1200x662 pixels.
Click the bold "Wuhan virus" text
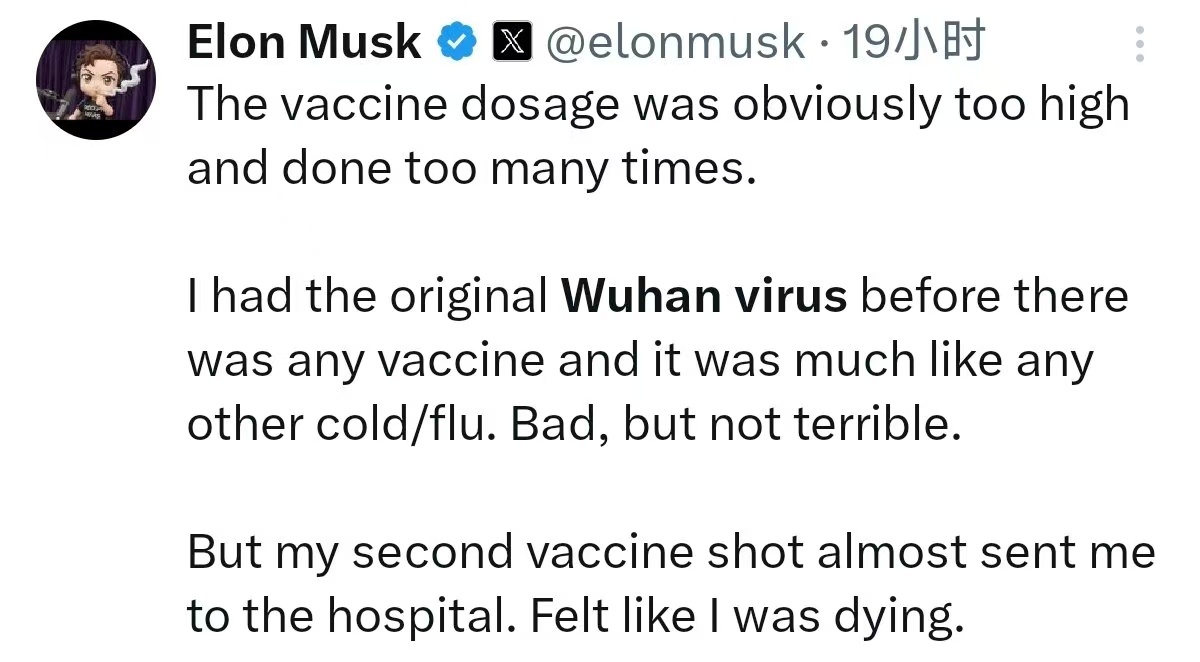pos(704,297)
